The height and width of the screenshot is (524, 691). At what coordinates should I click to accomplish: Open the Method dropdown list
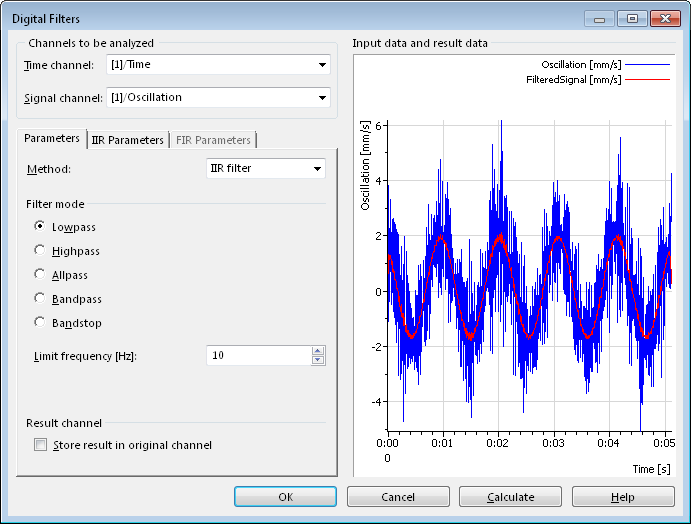click(x=316, y=168)
